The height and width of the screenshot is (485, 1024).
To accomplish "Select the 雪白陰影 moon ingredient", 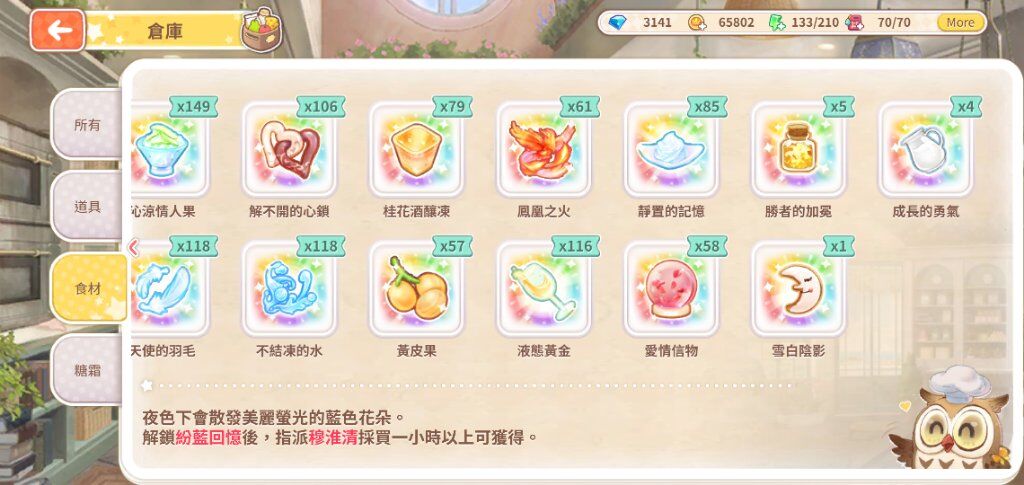I will point(799,289).
